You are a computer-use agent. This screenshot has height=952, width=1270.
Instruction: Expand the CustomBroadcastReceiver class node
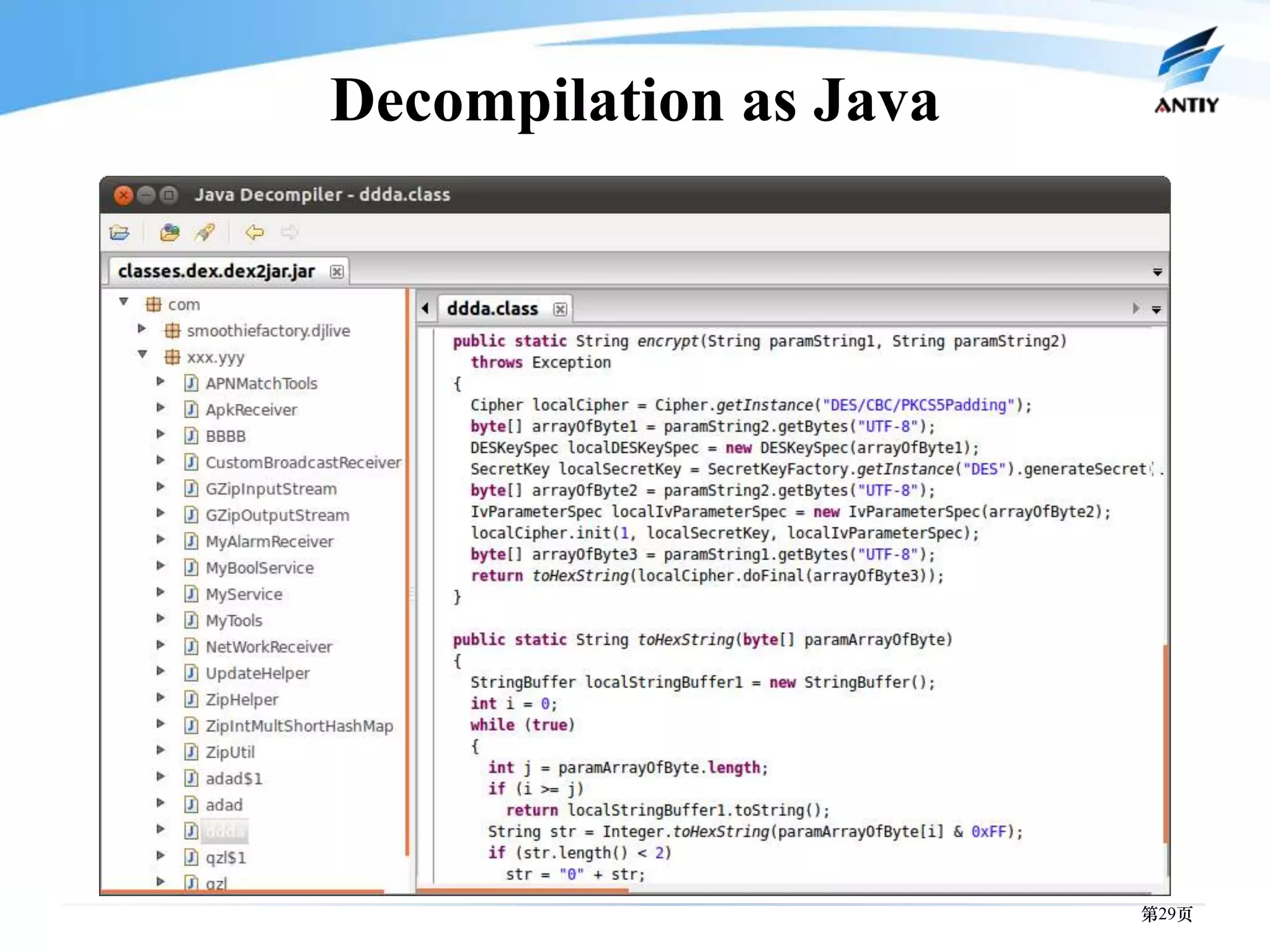point(161,460)
